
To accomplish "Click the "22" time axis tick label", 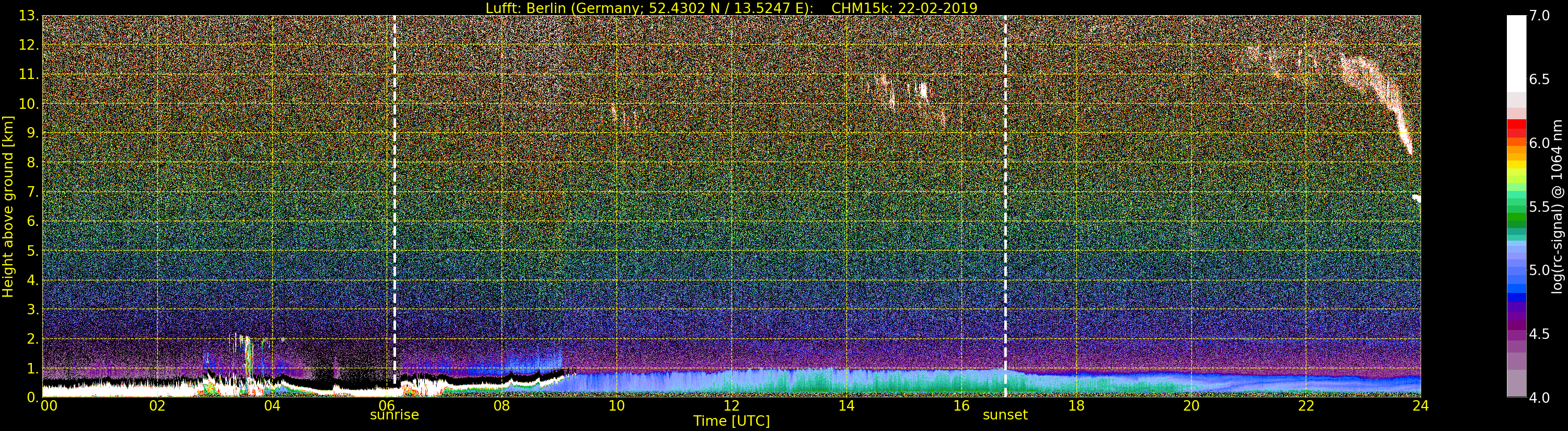I will tap(1306, 406).
